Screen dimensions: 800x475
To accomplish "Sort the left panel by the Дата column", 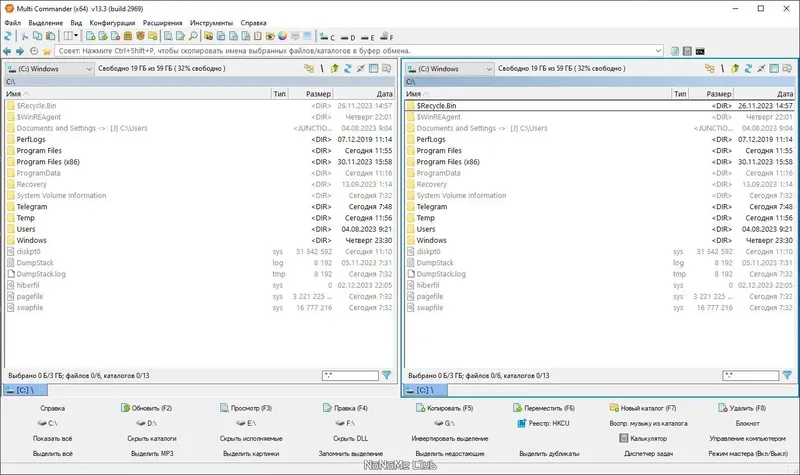I will (x=364, y=94).
